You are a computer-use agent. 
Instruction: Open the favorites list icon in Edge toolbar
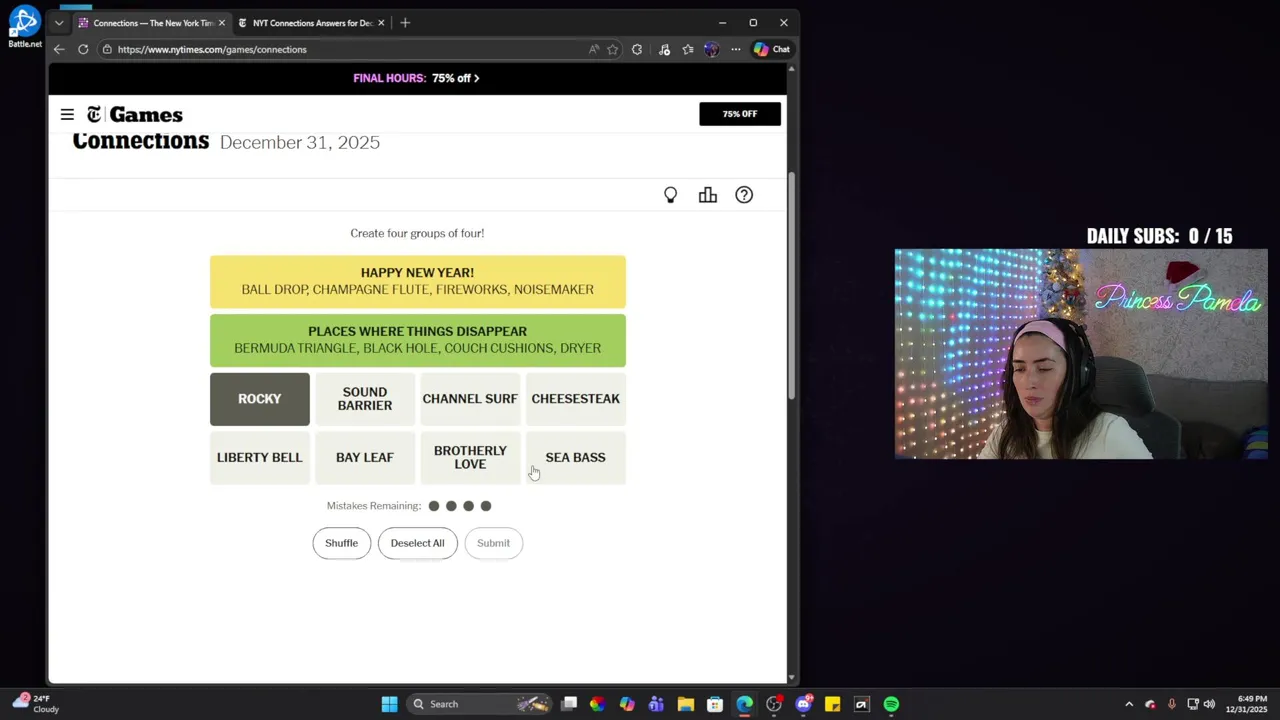tap(688, 49)
